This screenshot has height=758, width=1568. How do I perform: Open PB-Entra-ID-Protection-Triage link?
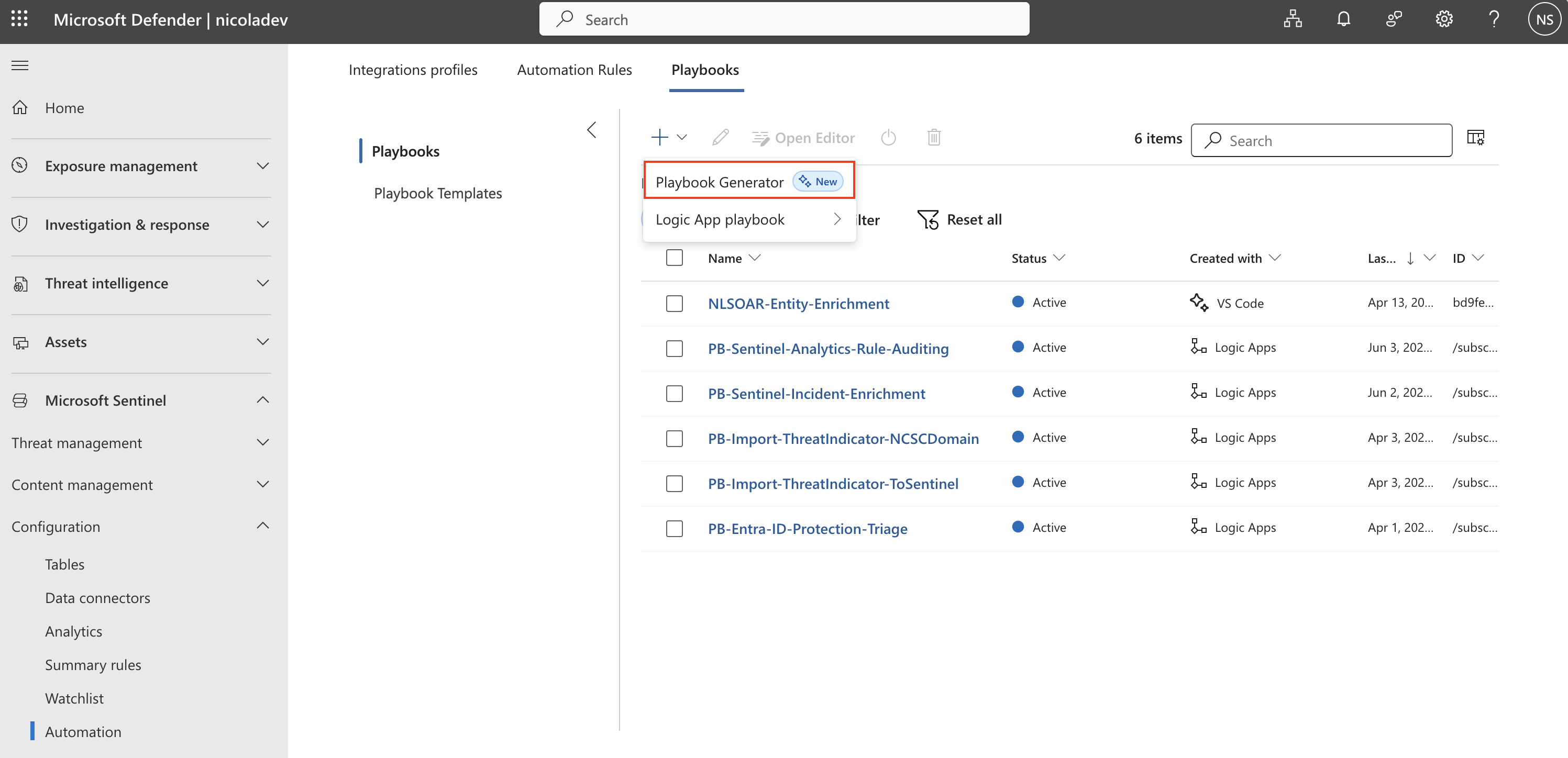click(x=807, y=529)
